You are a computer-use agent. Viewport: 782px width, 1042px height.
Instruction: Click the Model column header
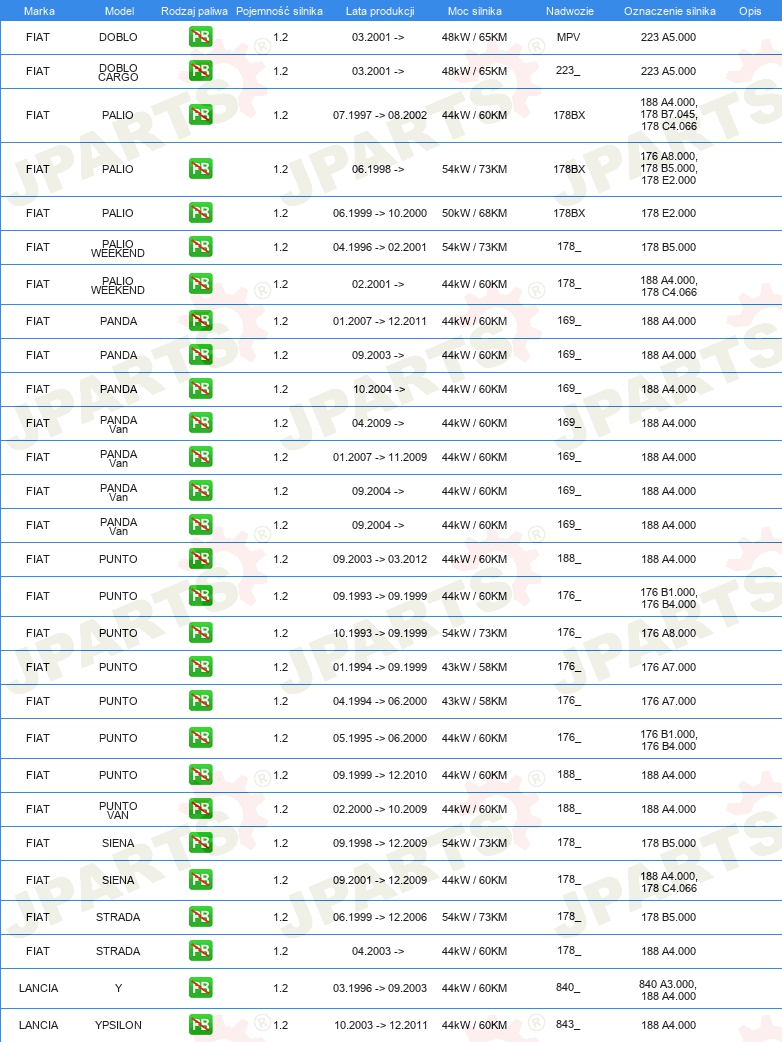click(120, 11)
